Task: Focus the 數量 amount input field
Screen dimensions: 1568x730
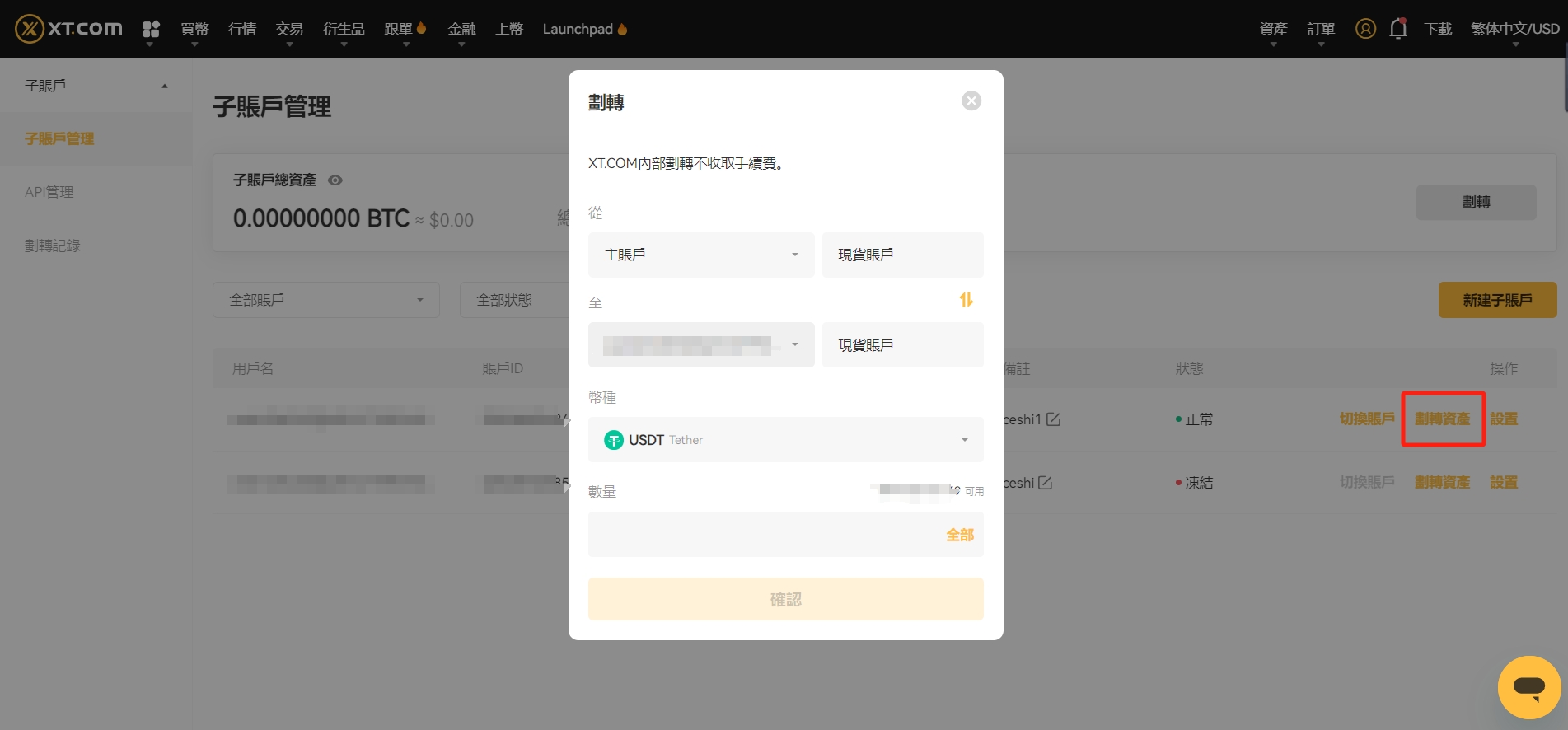Action: (x=786, y=535)
